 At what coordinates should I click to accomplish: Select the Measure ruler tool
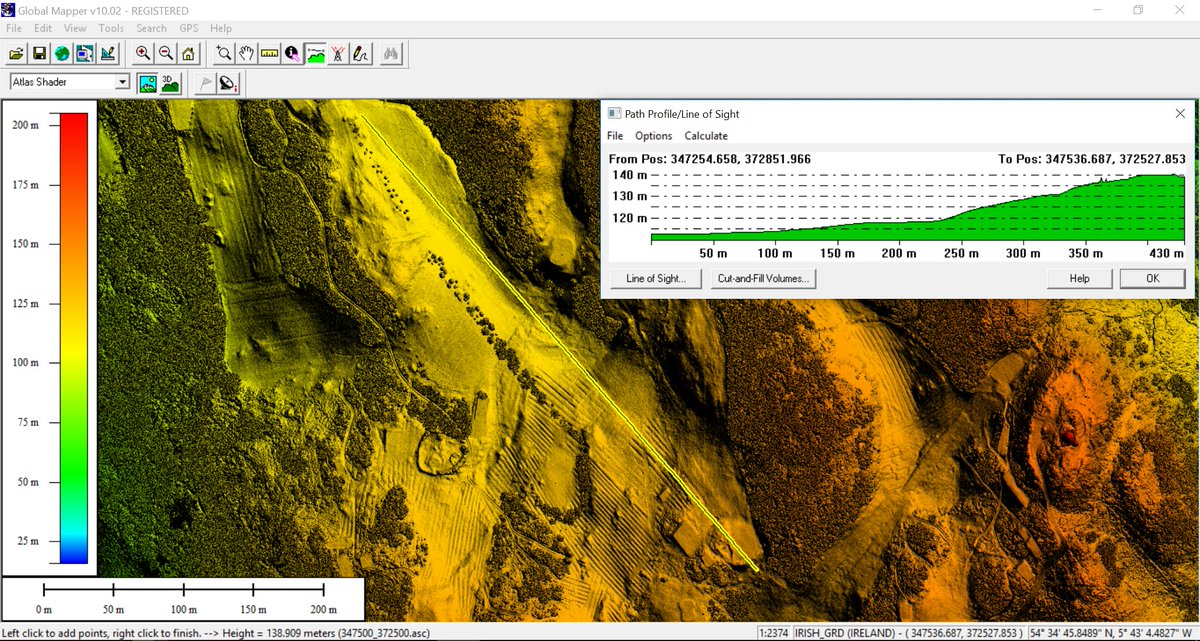pos(270,53)
